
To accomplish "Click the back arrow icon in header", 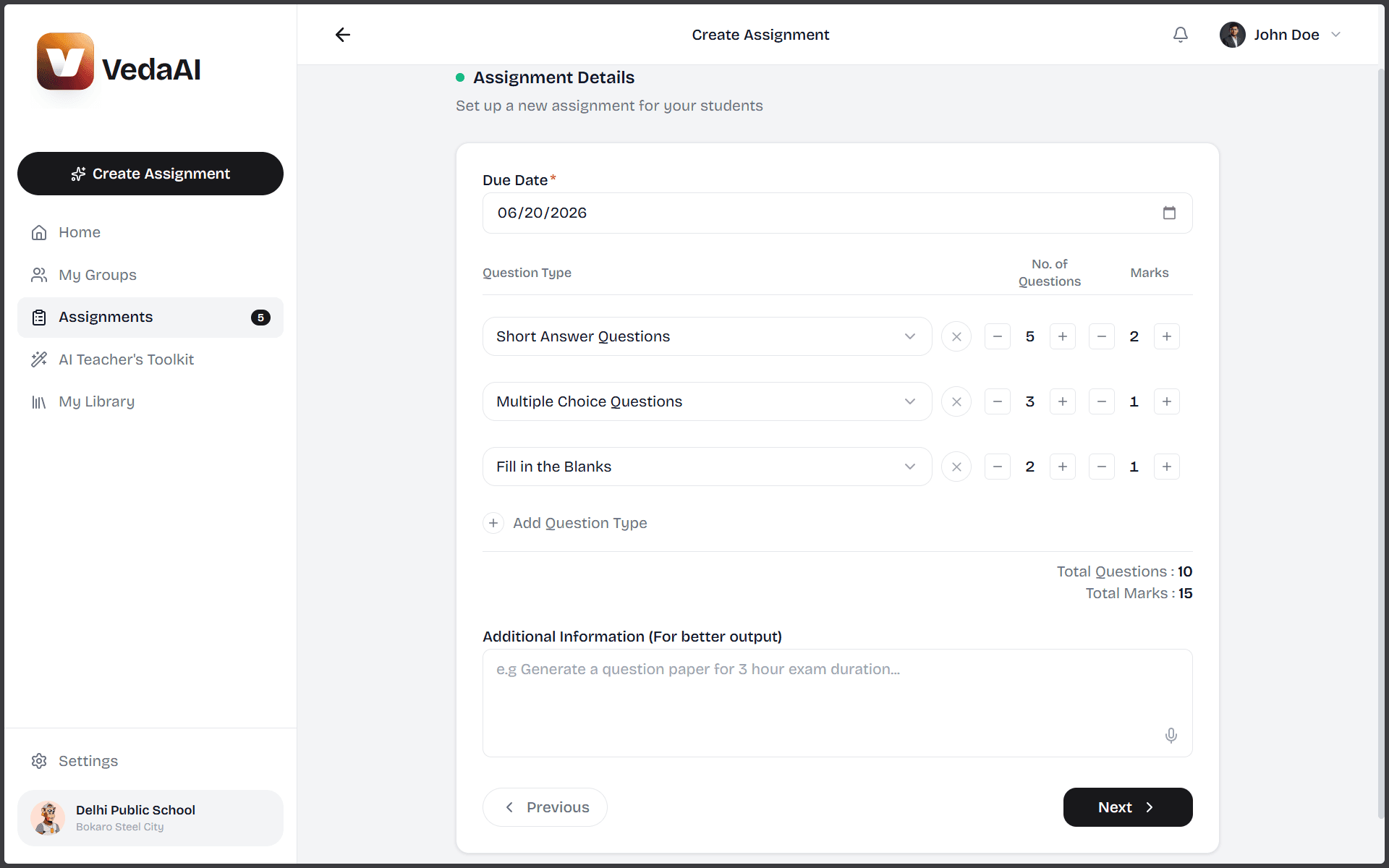I will 343,35.
